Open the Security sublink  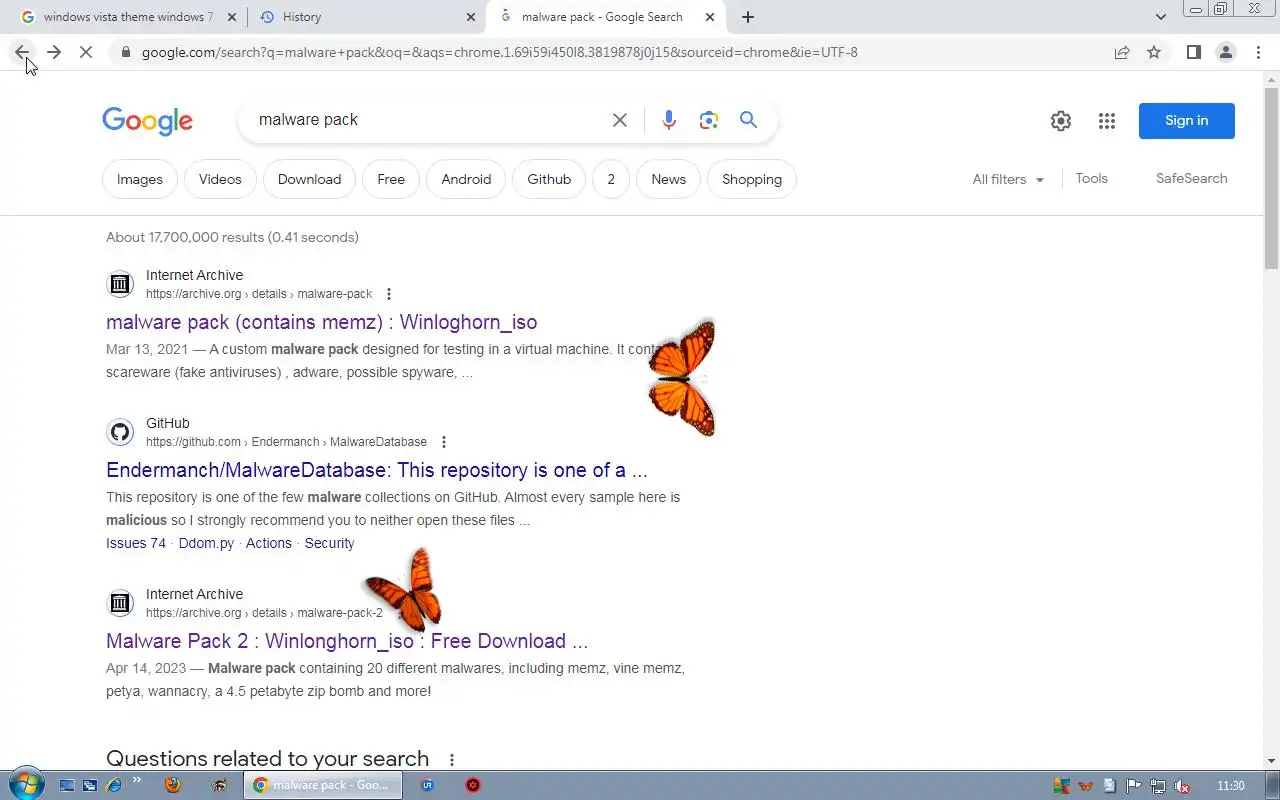(329, 543)
